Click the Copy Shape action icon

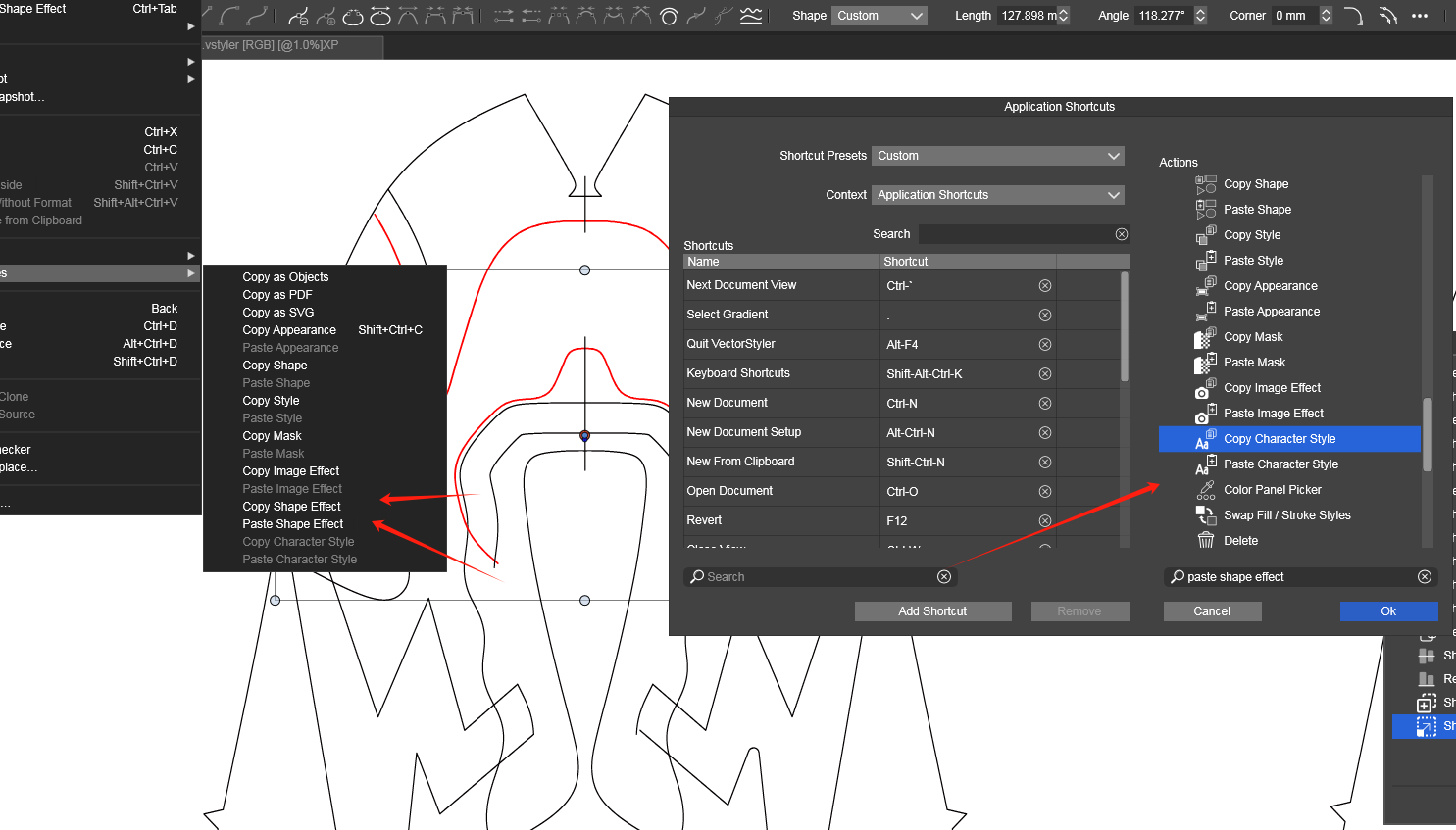1205,184
